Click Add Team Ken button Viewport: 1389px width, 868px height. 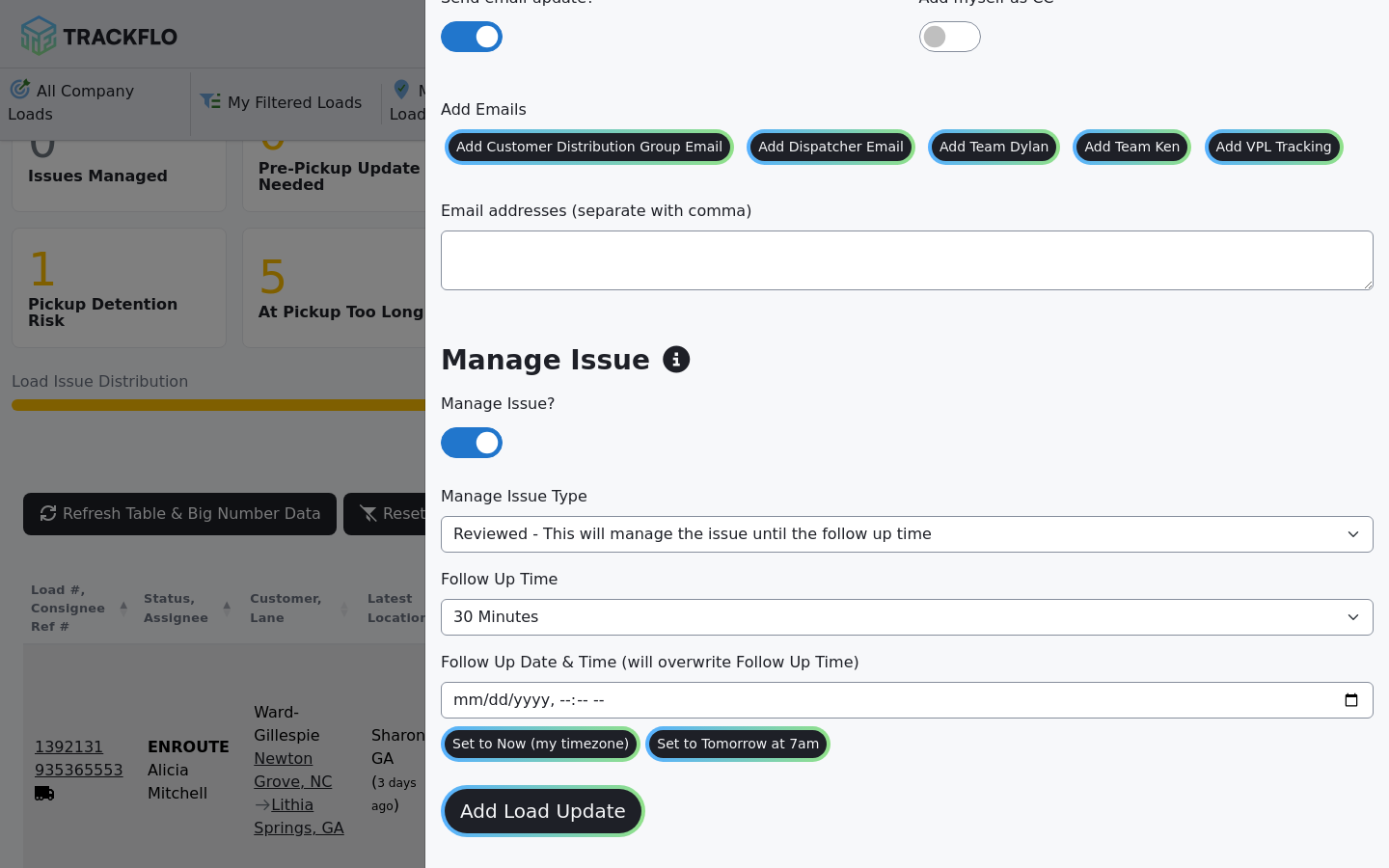point(1131,148)
